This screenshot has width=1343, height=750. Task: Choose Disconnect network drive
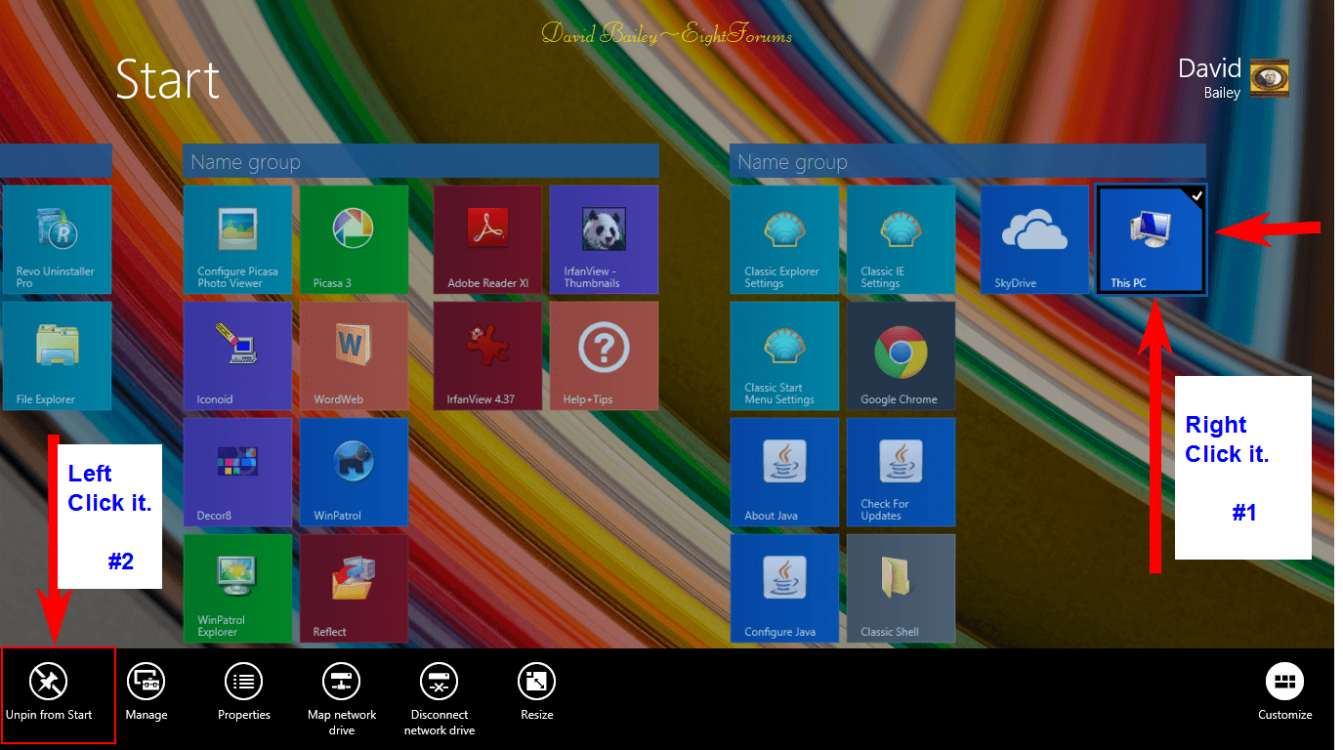(439, 700)
